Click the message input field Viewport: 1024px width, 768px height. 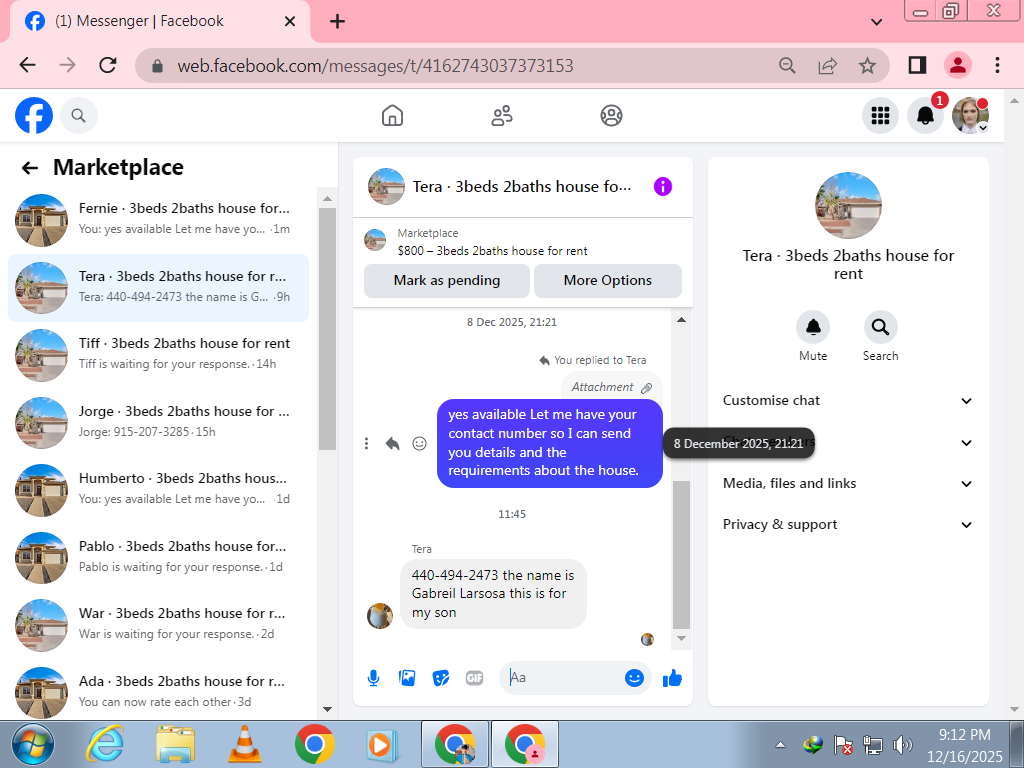pyautogui.click(x=564, y=678)
